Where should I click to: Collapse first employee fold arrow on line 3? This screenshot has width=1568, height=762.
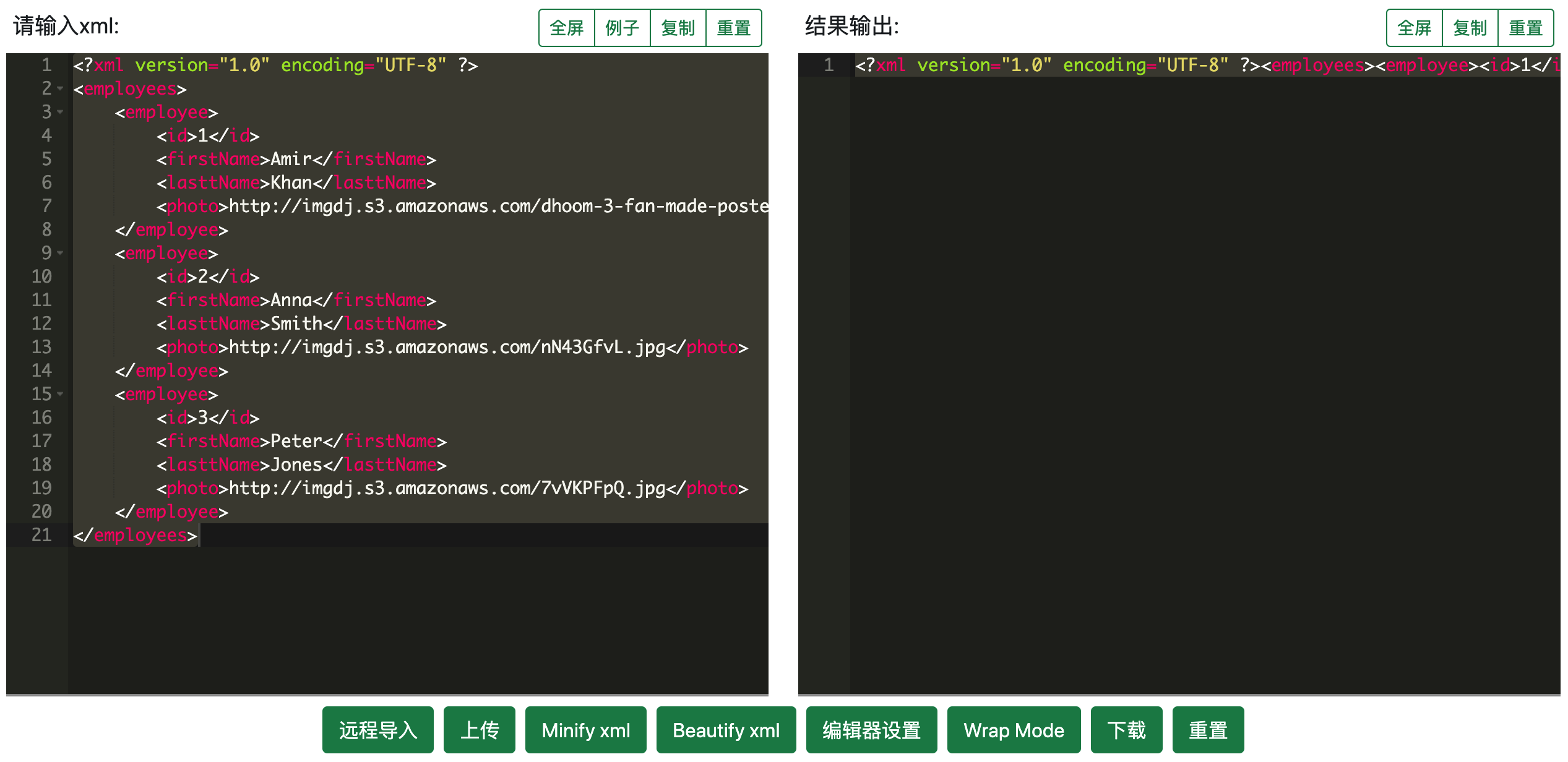tap(60, 112)
